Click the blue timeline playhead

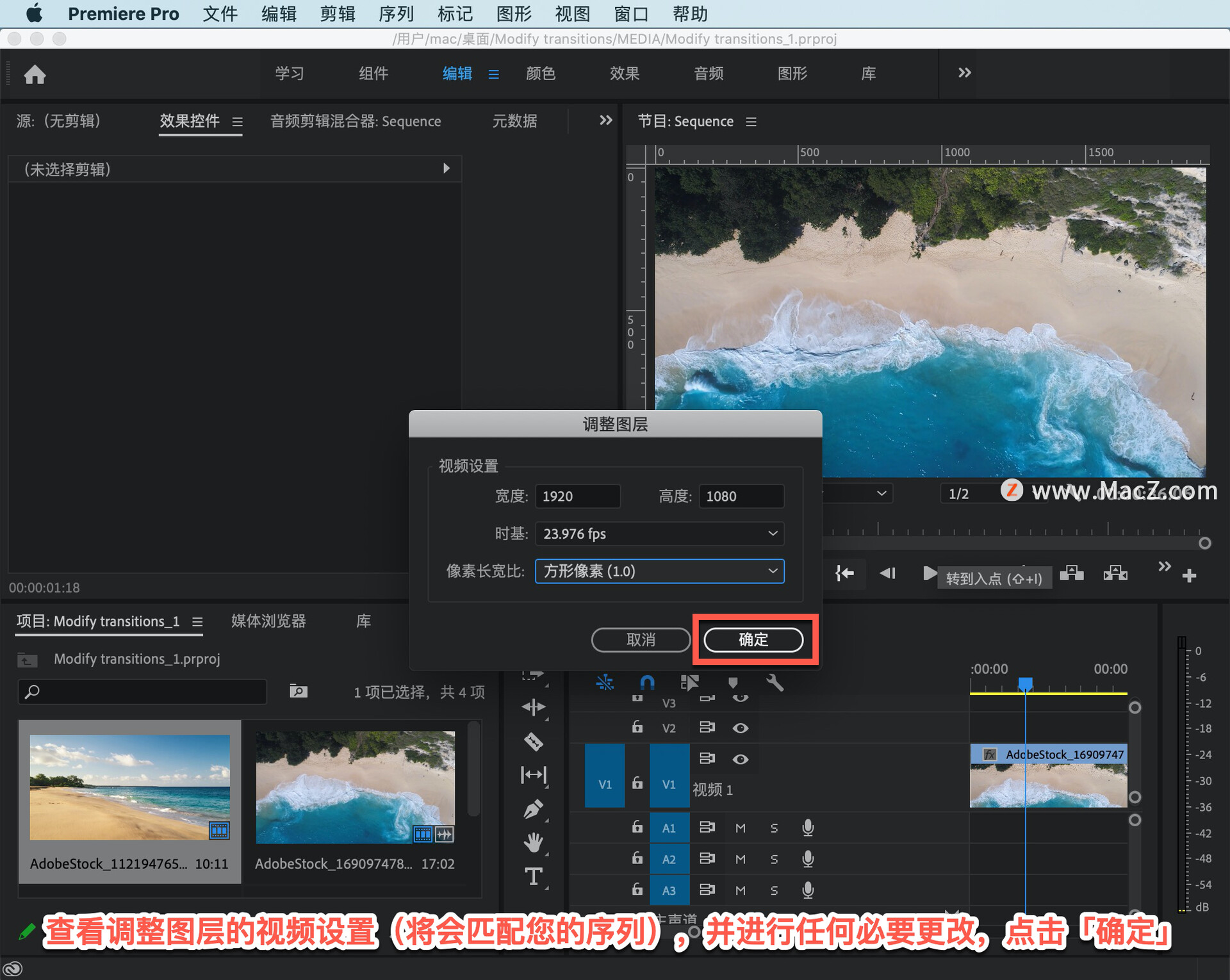tap(1025, 684)
